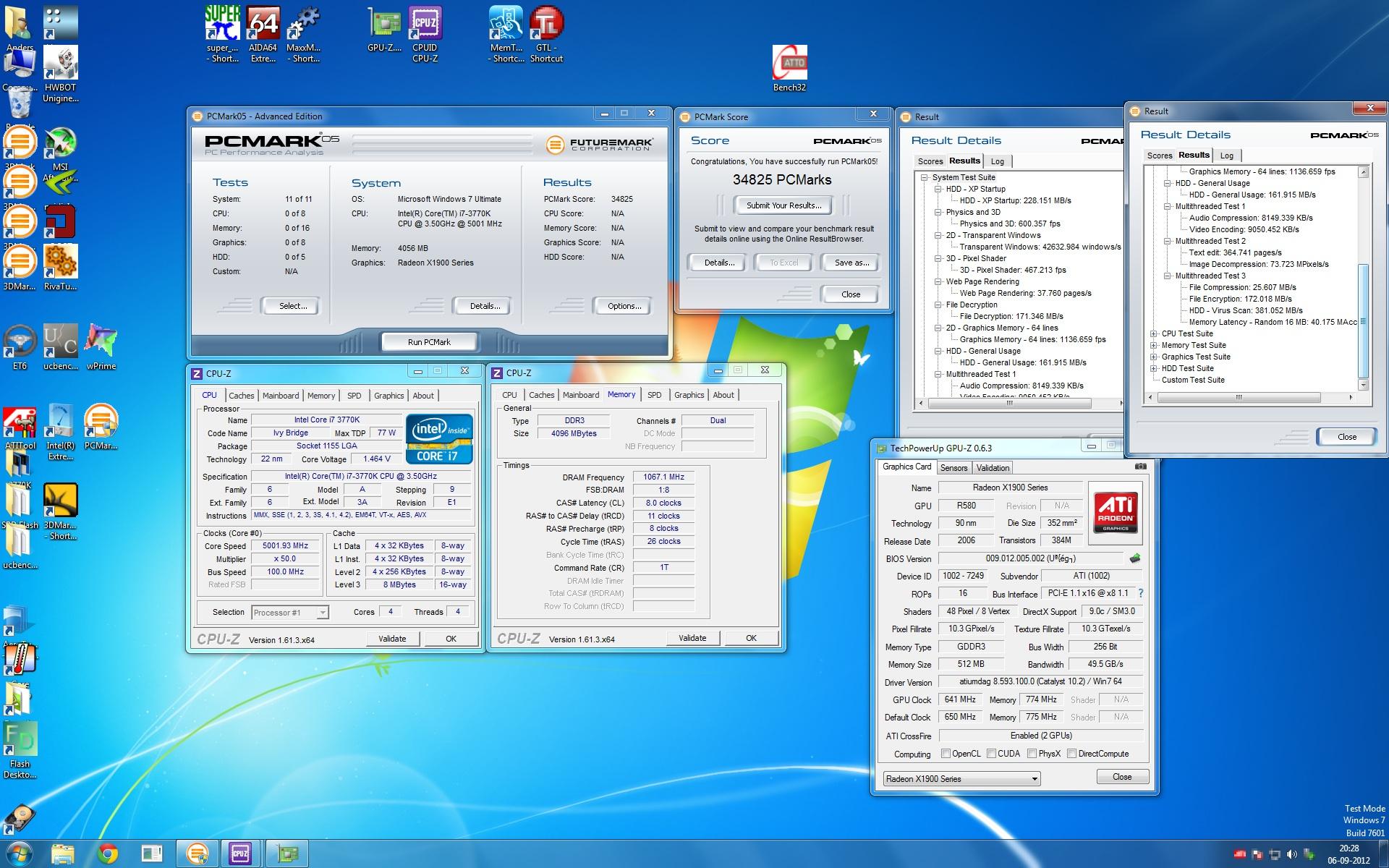Open the SuperPi shortcut on the desktop
This screenshot has height=868, width=1389.
(222, 33)
